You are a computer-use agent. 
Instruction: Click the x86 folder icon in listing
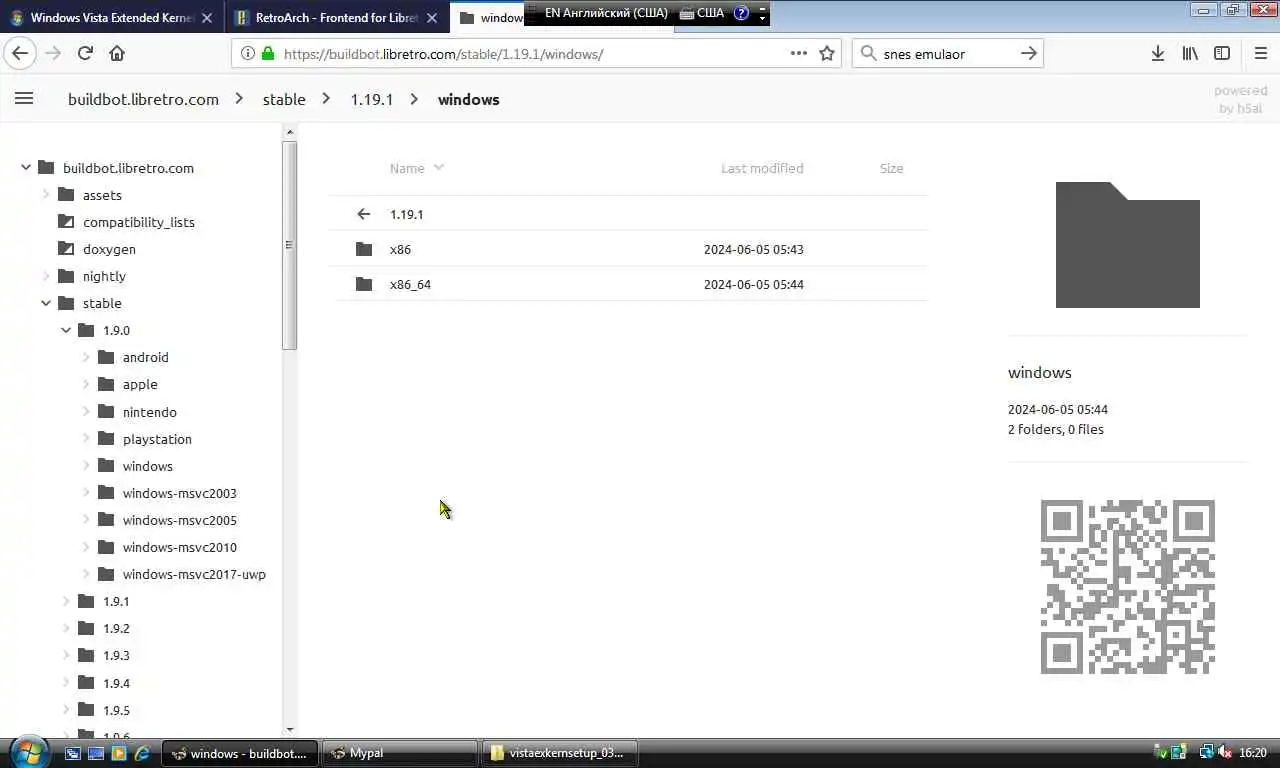pos(364,249)
